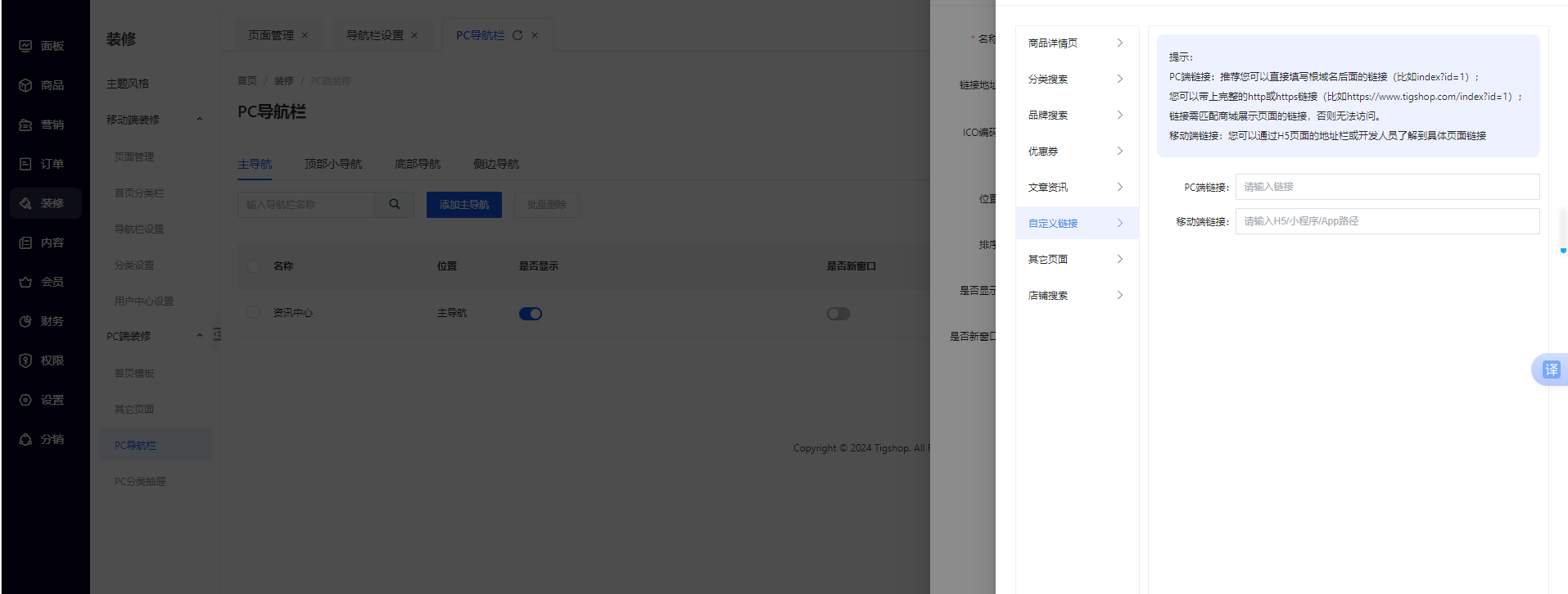Click the 装修 decoration icon
This screenshot has width=1568, height=594.
click(x=25, y=203)
